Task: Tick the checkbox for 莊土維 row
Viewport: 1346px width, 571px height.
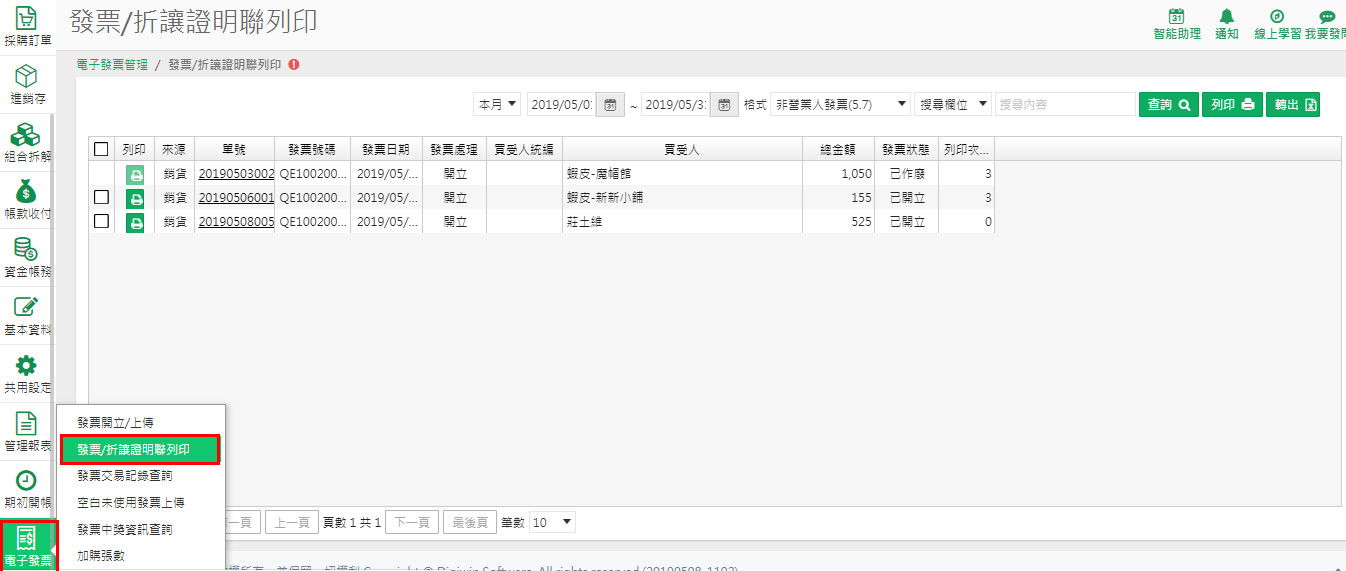Action: [101, 221]
